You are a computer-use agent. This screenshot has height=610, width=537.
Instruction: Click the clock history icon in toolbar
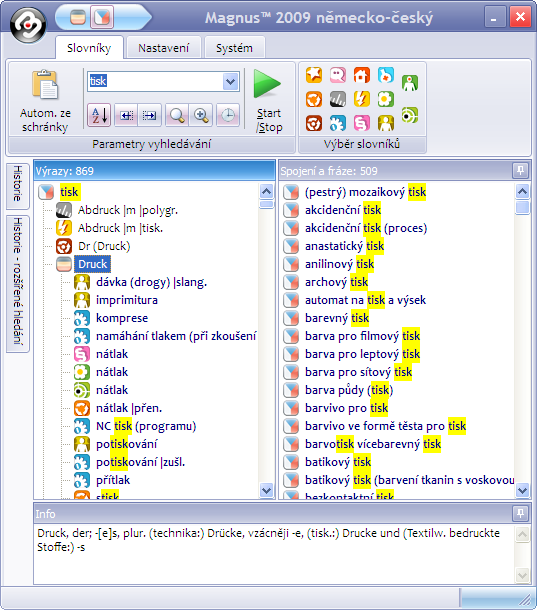tap(228, 115)
